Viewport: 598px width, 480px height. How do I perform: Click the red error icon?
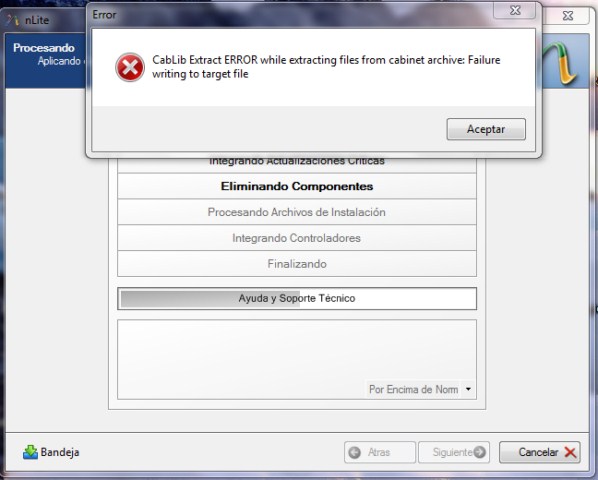tap(130, 67)
